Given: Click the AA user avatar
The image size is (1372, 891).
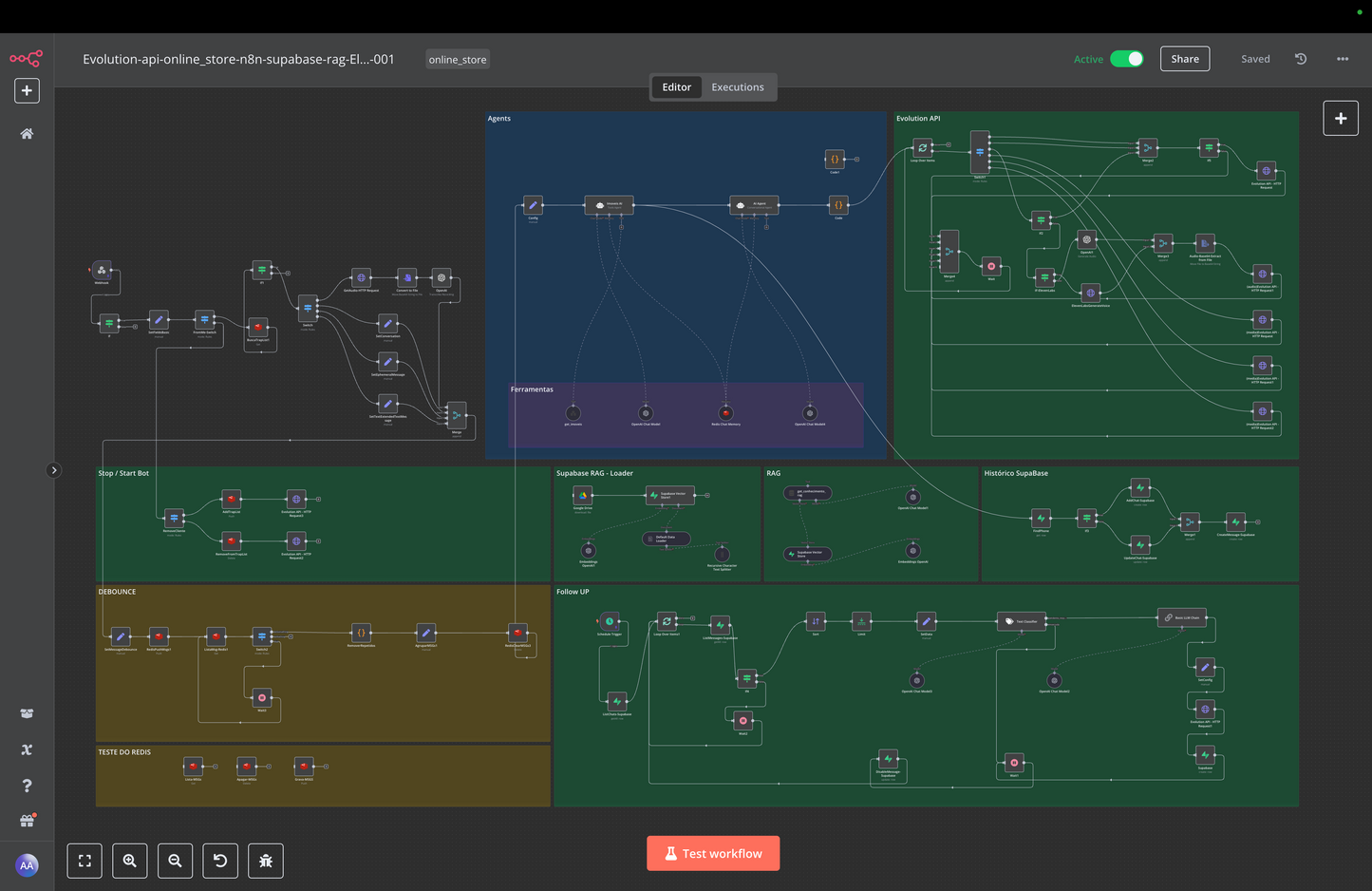Looking at the screenshot, I should pos(27,865).
